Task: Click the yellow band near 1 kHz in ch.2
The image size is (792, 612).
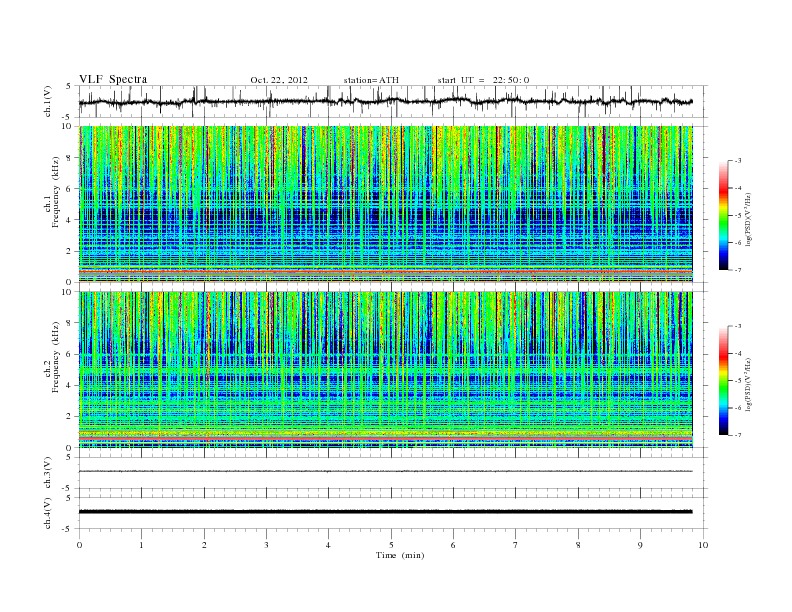Action: click(385, 433)
